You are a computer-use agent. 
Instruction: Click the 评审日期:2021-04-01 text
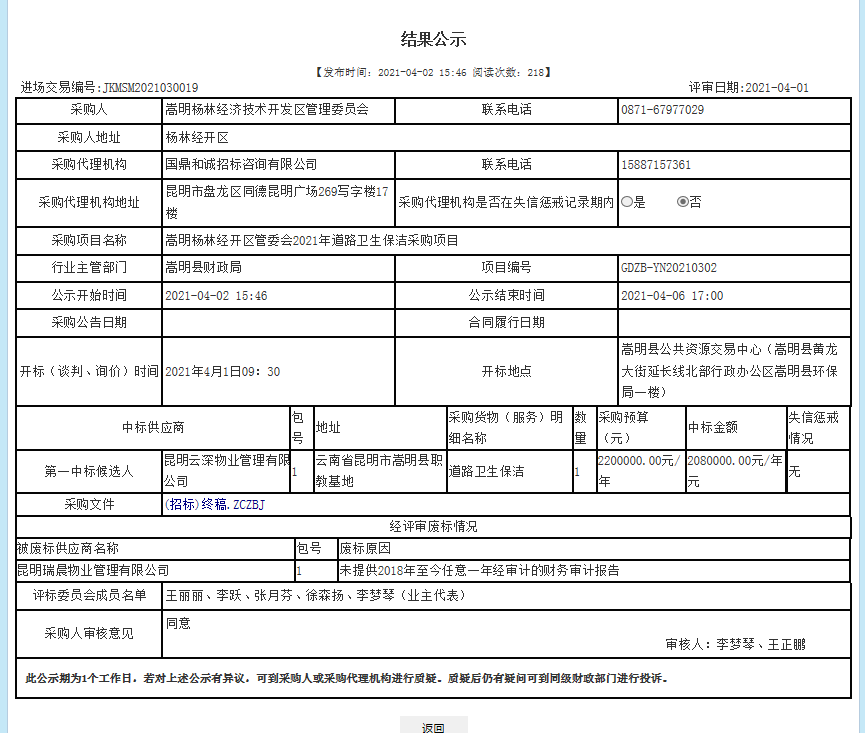tap(749, 88)
